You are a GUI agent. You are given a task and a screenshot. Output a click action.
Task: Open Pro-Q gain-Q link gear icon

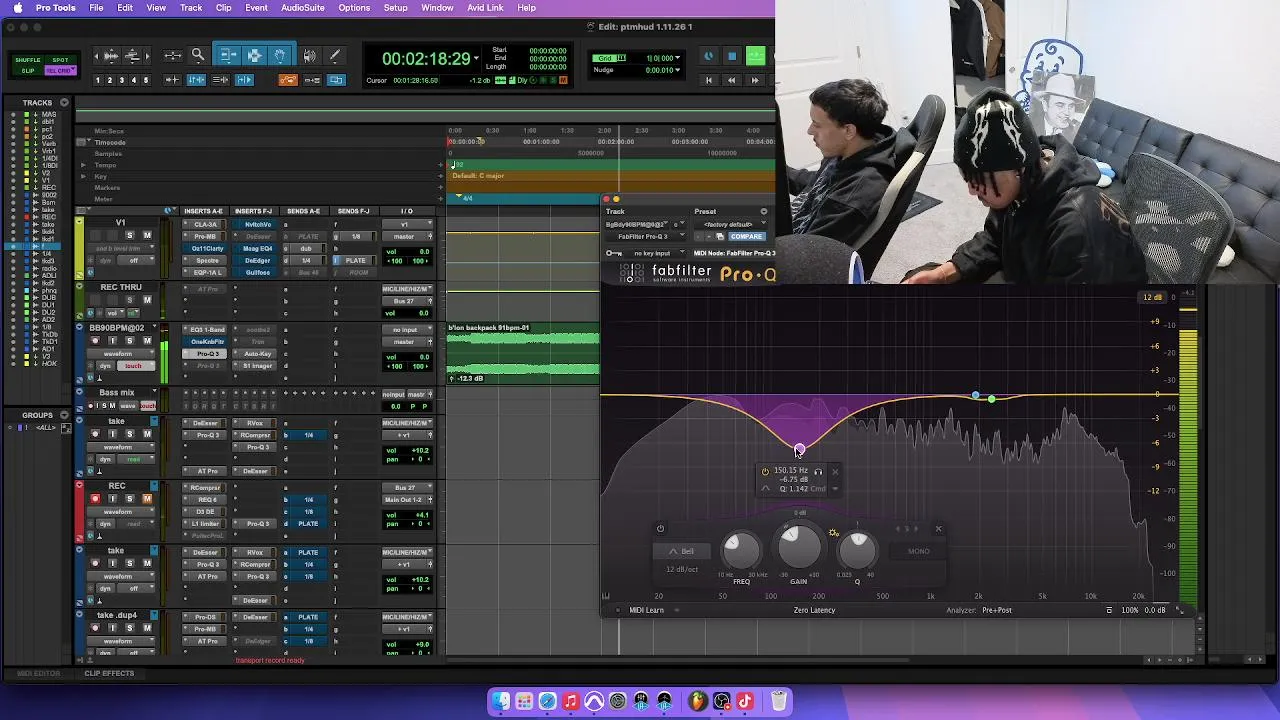834,533
